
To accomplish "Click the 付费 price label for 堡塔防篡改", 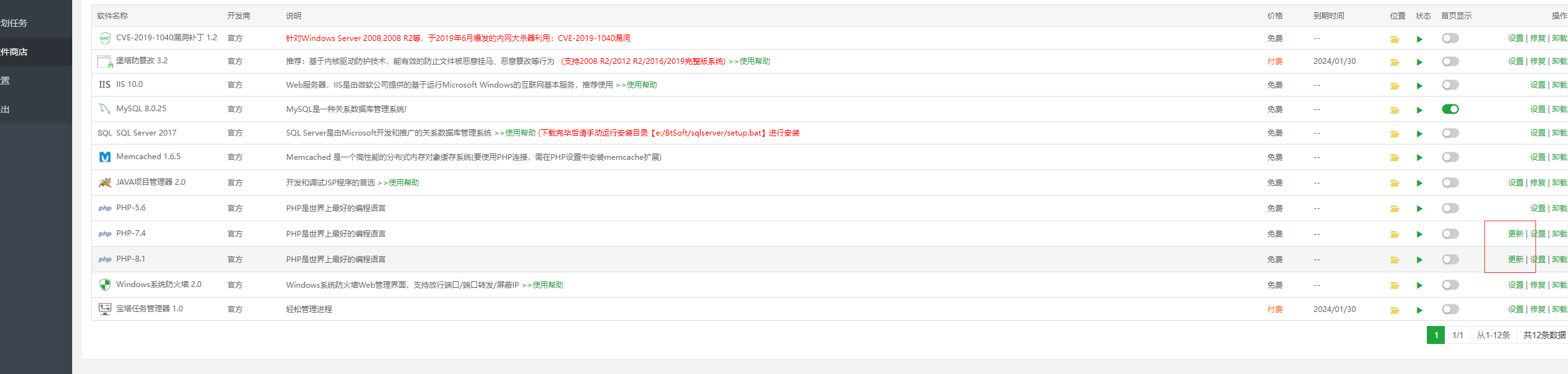I will [x=1275, y=61].
